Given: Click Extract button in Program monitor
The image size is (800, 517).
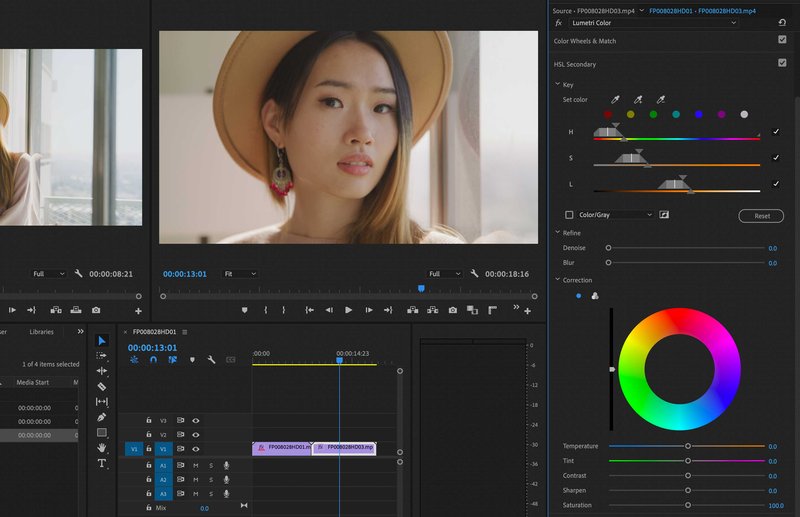Looking at the screenshot, I should [x=433, y=310].
